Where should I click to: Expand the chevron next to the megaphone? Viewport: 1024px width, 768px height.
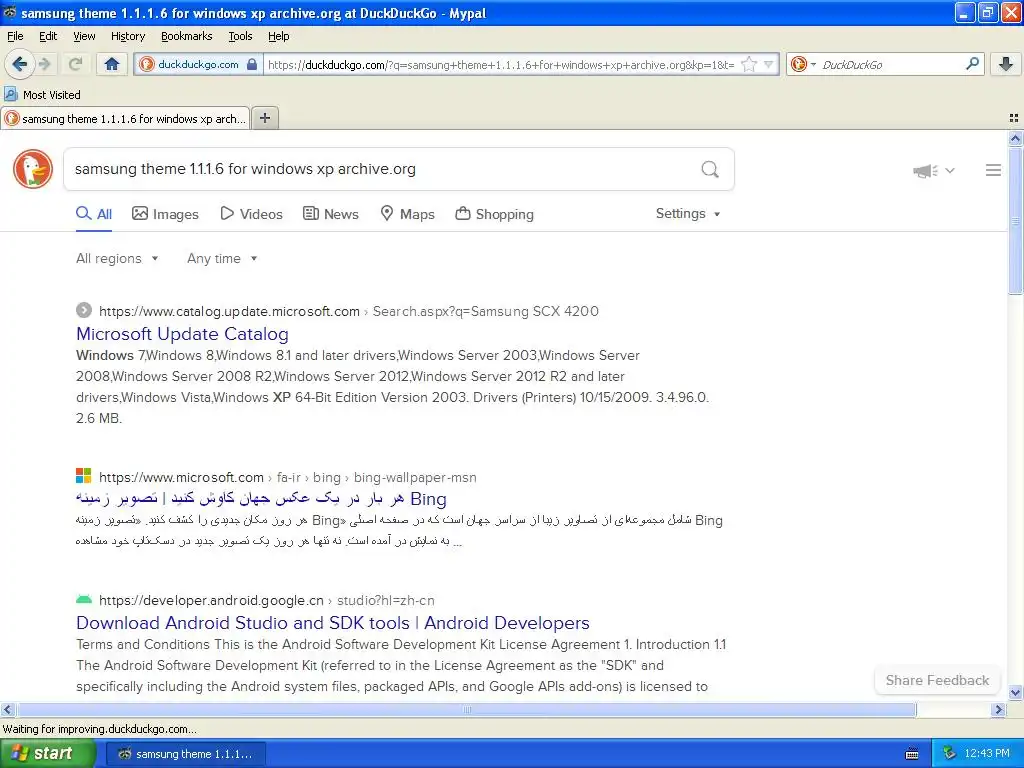[x=950, y=170]
